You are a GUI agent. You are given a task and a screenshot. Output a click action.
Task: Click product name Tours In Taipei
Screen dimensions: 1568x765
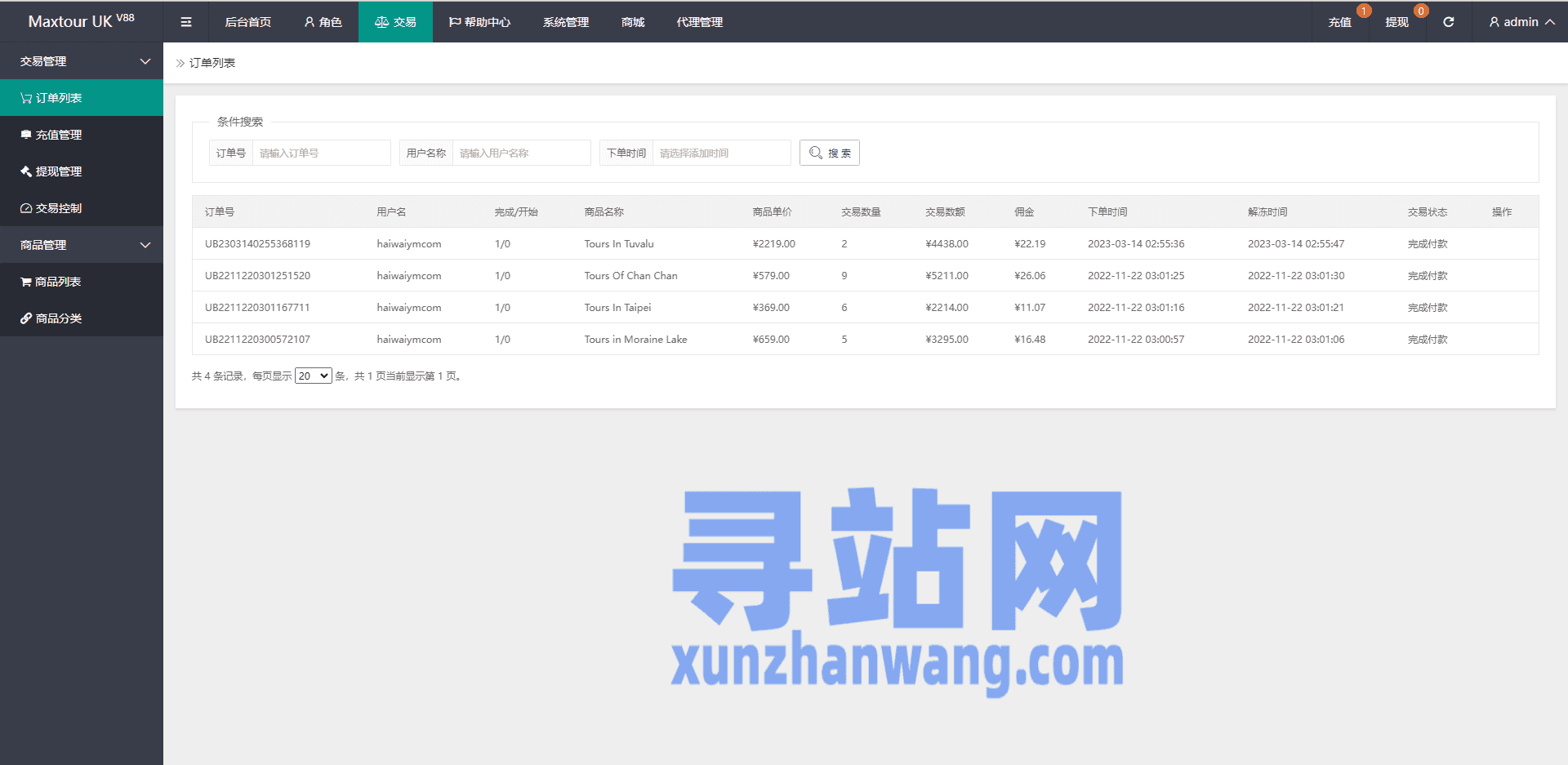coord(617,307)
